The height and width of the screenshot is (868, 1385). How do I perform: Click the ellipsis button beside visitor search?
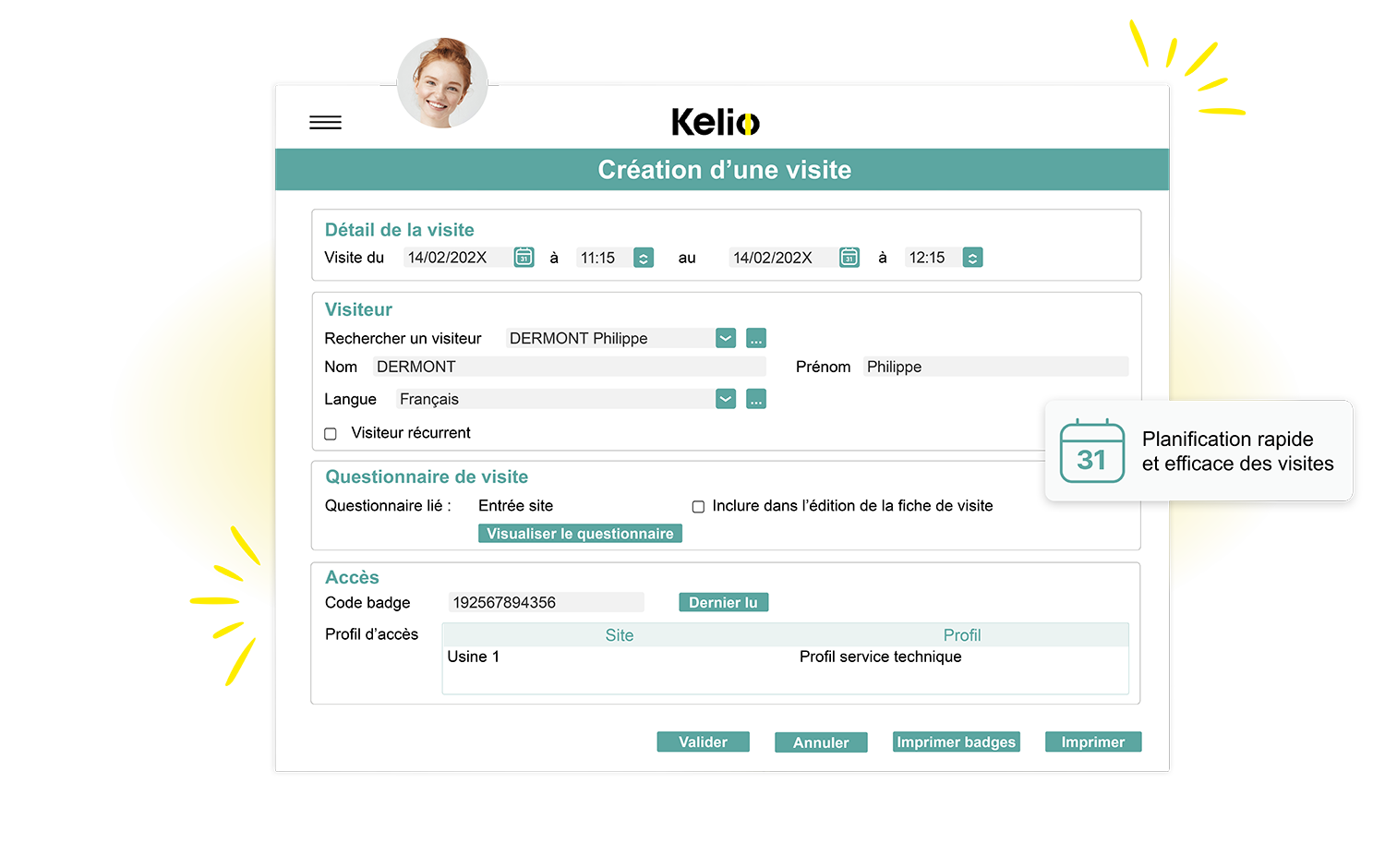click(x=756, y=338)
